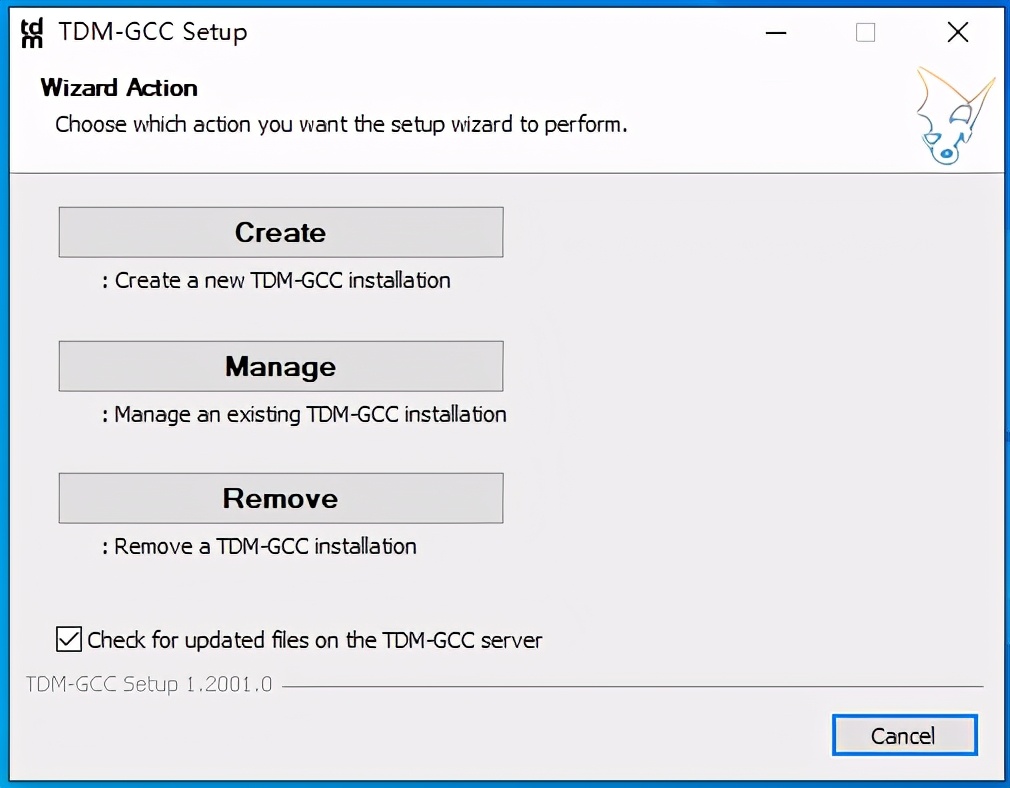
Task: Click the blank grey area right of the Manage button
Action: point(750,366)
